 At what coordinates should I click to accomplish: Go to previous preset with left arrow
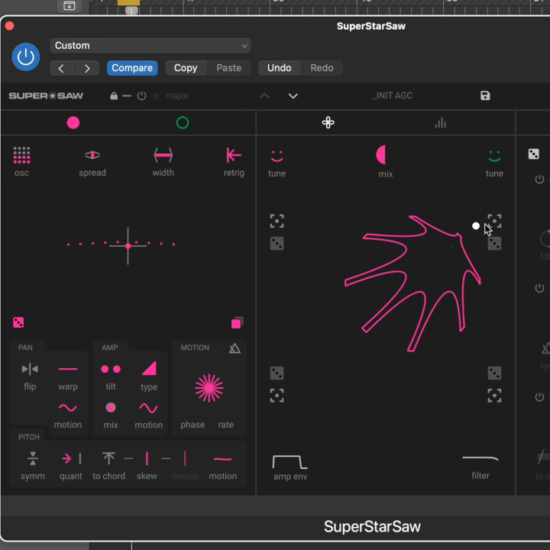pos(61,68)
